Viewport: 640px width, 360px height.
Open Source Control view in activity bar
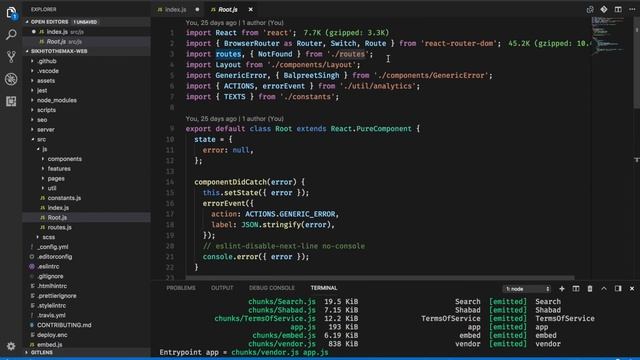[x=11, y=57]
